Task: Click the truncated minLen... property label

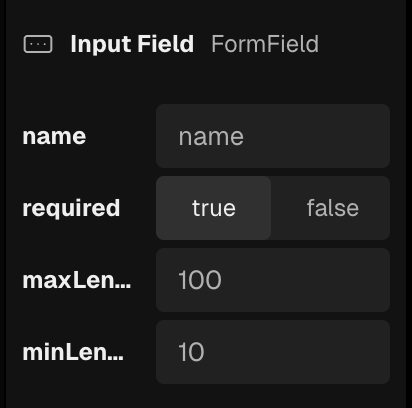Action: point(73,352)
